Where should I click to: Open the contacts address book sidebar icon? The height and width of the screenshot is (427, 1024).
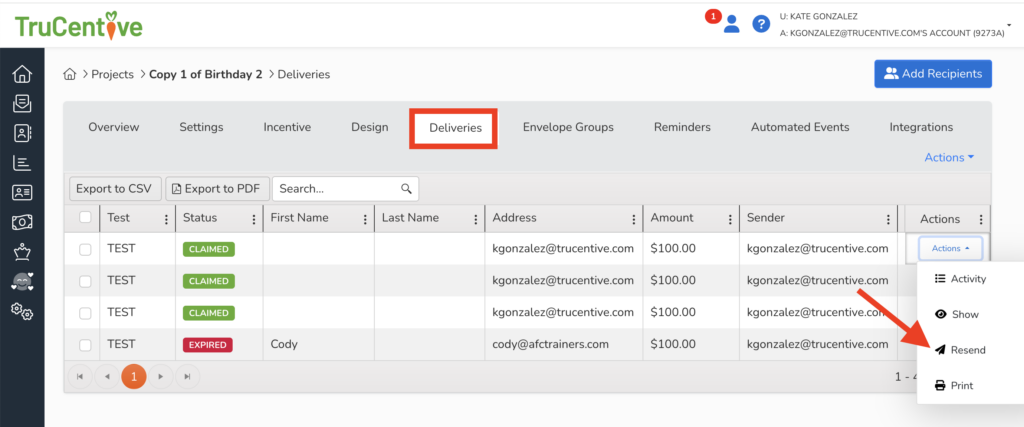pyautogui.click(x=21, y=132)
